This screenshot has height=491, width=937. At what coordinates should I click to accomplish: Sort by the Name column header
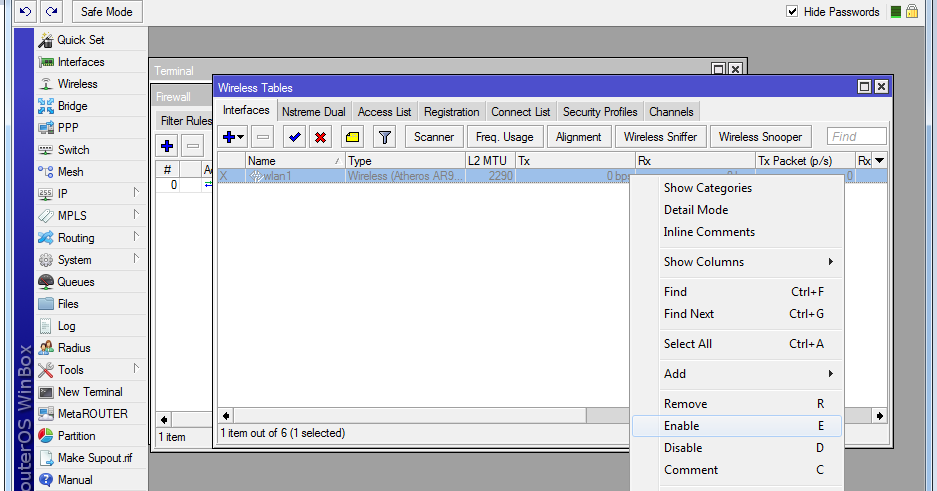[295, 161]
